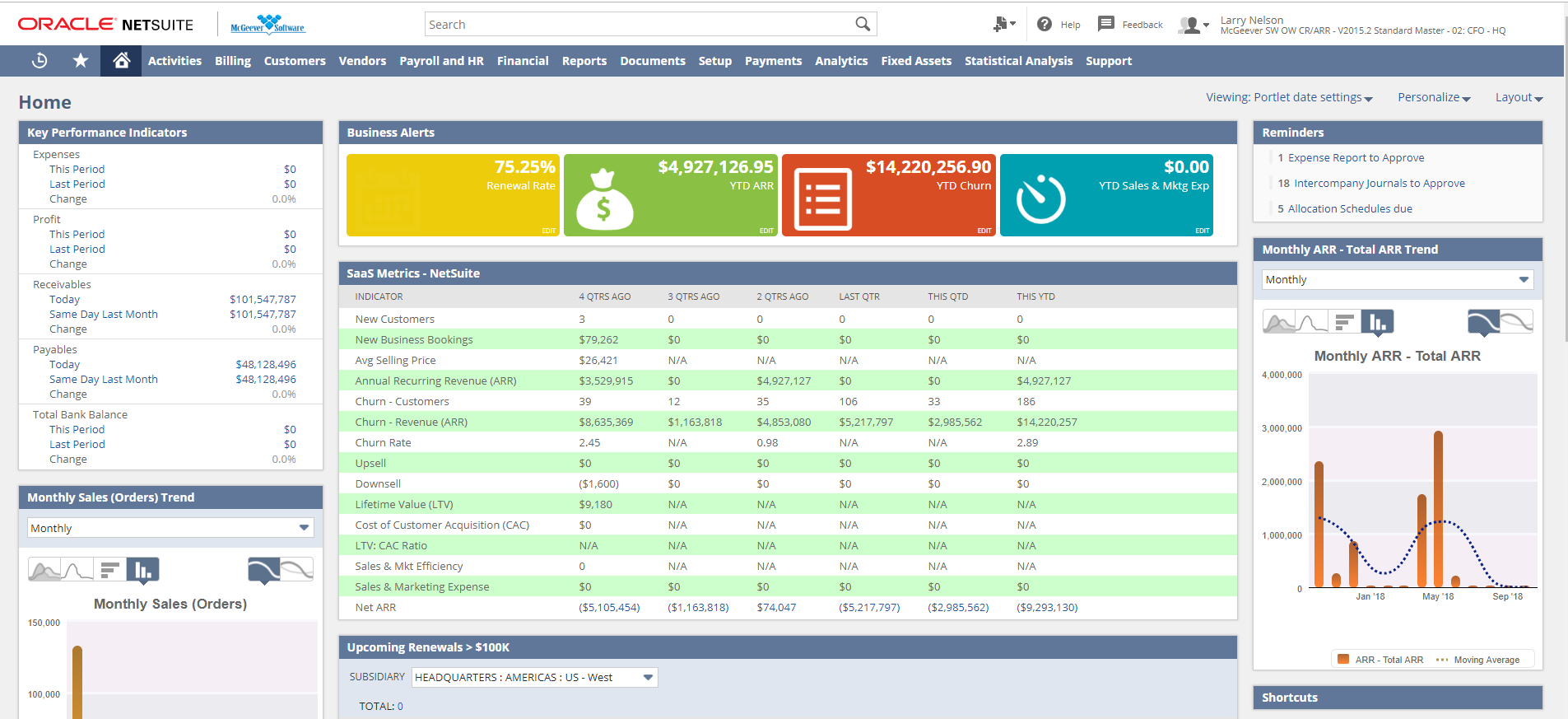This screenshot has width=1568, height=719.
Task: Expand the Subsidiary dropdown under Upcoming Renewals
Action: 648,678
